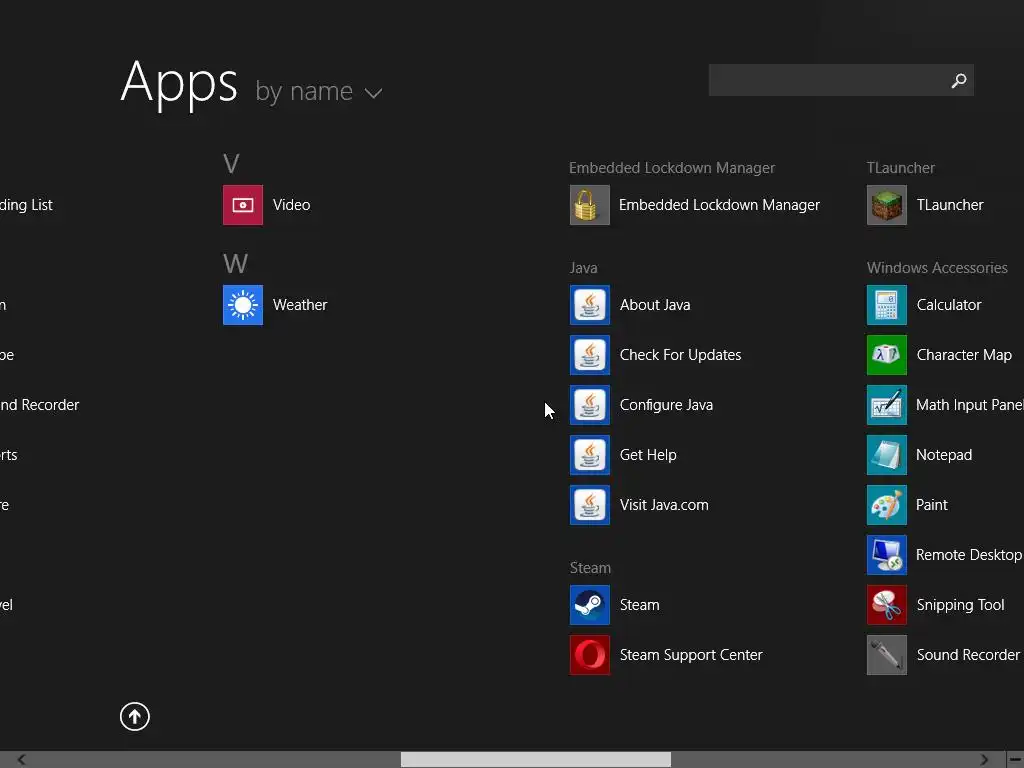Screen dimensions: 1024x768
Task: Open the Configure Java icon
Action: (590, 405)
